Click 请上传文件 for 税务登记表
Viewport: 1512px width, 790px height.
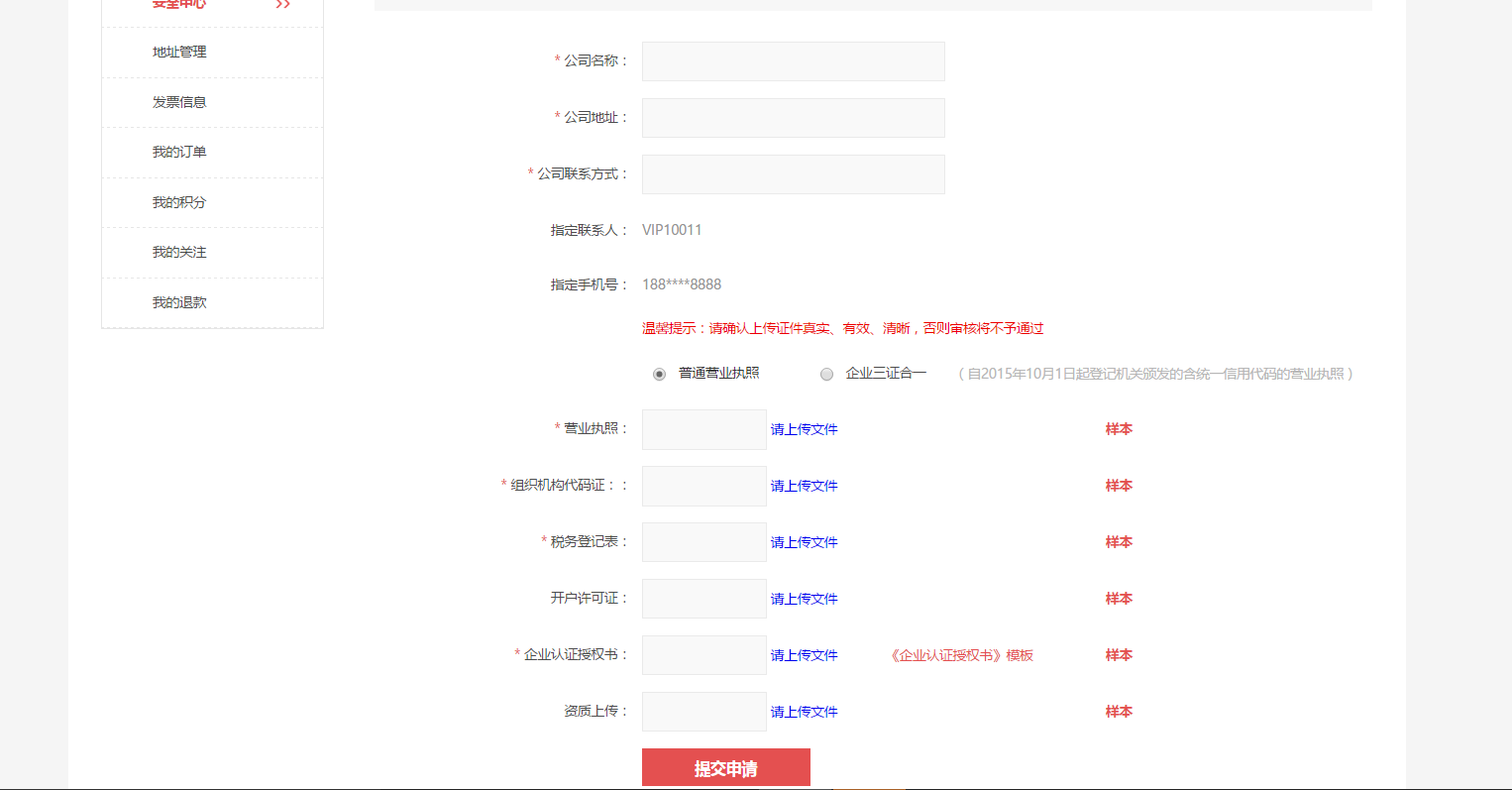(x=805, y=542)
